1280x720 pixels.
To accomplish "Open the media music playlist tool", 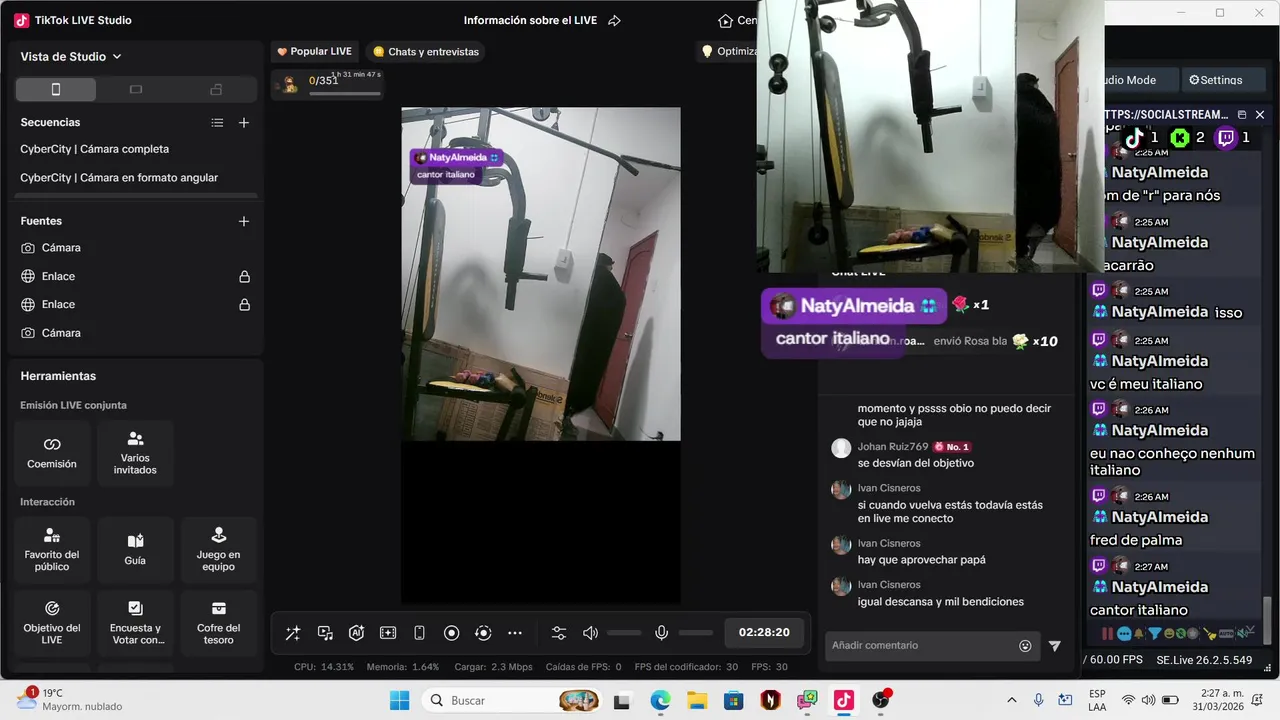I will point(325,633).
